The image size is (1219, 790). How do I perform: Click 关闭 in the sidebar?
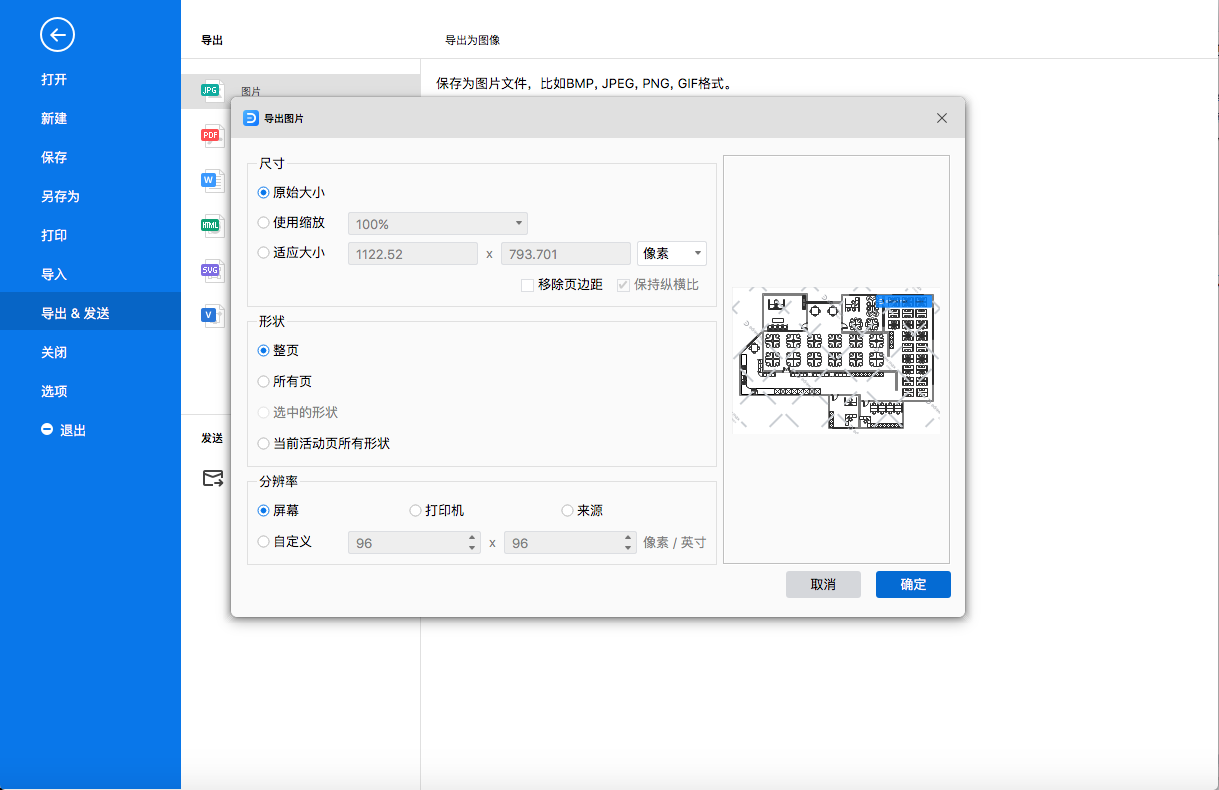[54, 352]
